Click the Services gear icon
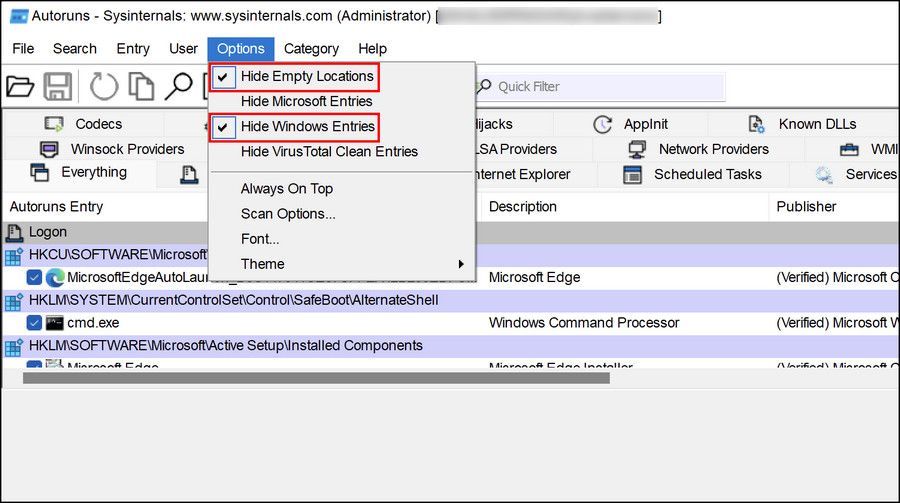The image size is (900, 503). tap(824, 175)
